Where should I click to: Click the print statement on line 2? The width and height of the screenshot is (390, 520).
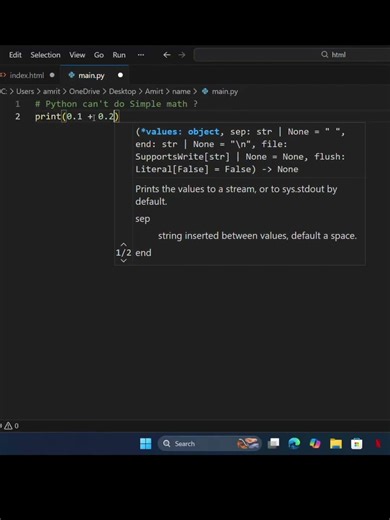[77, 117]
